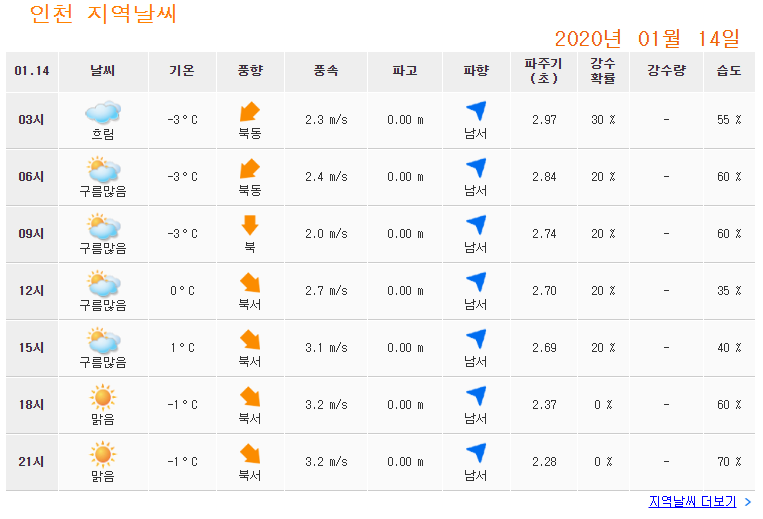Click the partly cloudy icon in 15시 row
Image resolution: width=763 pixels, height=519 pixels.
tap(103, 340)
